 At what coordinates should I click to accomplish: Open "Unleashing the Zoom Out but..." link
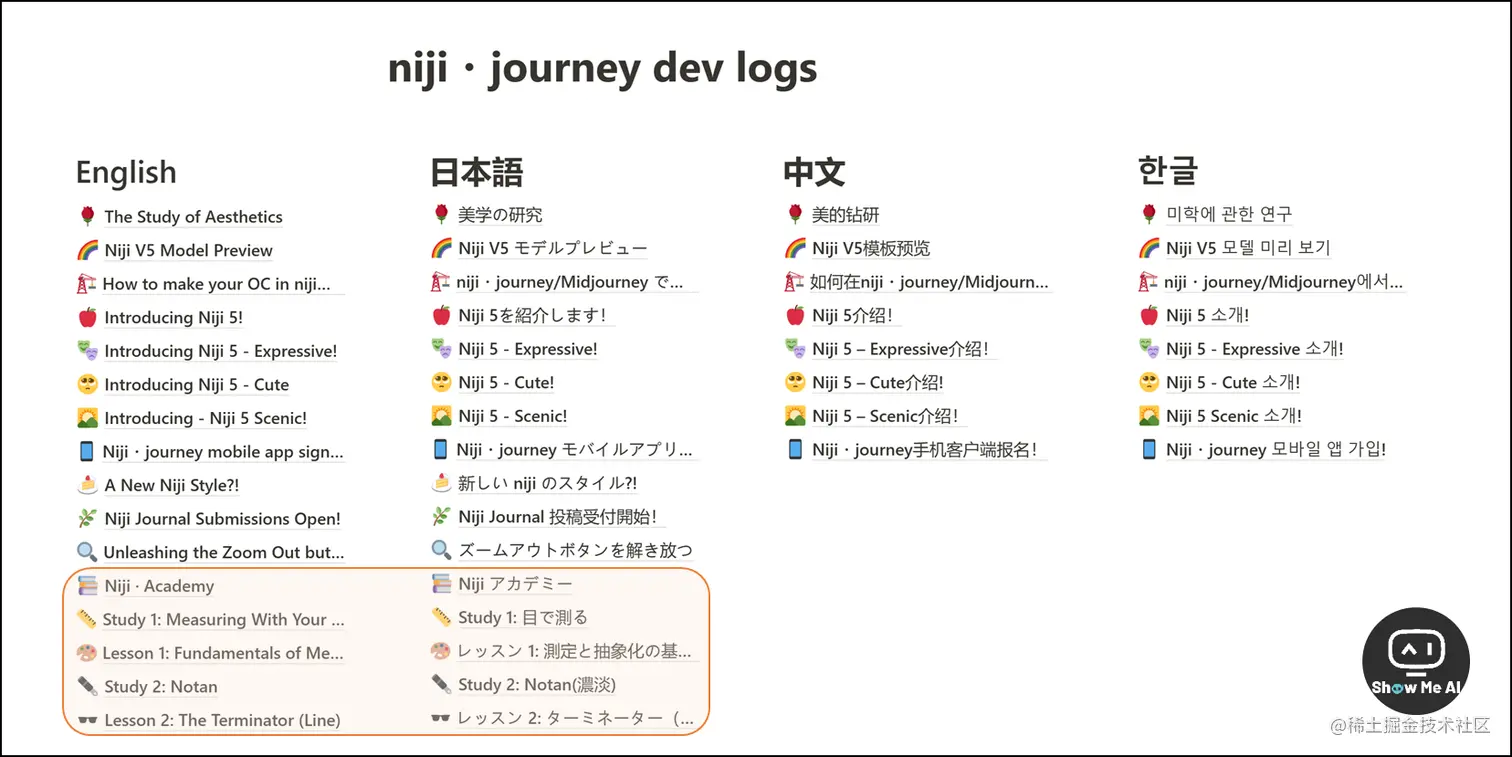224,552
